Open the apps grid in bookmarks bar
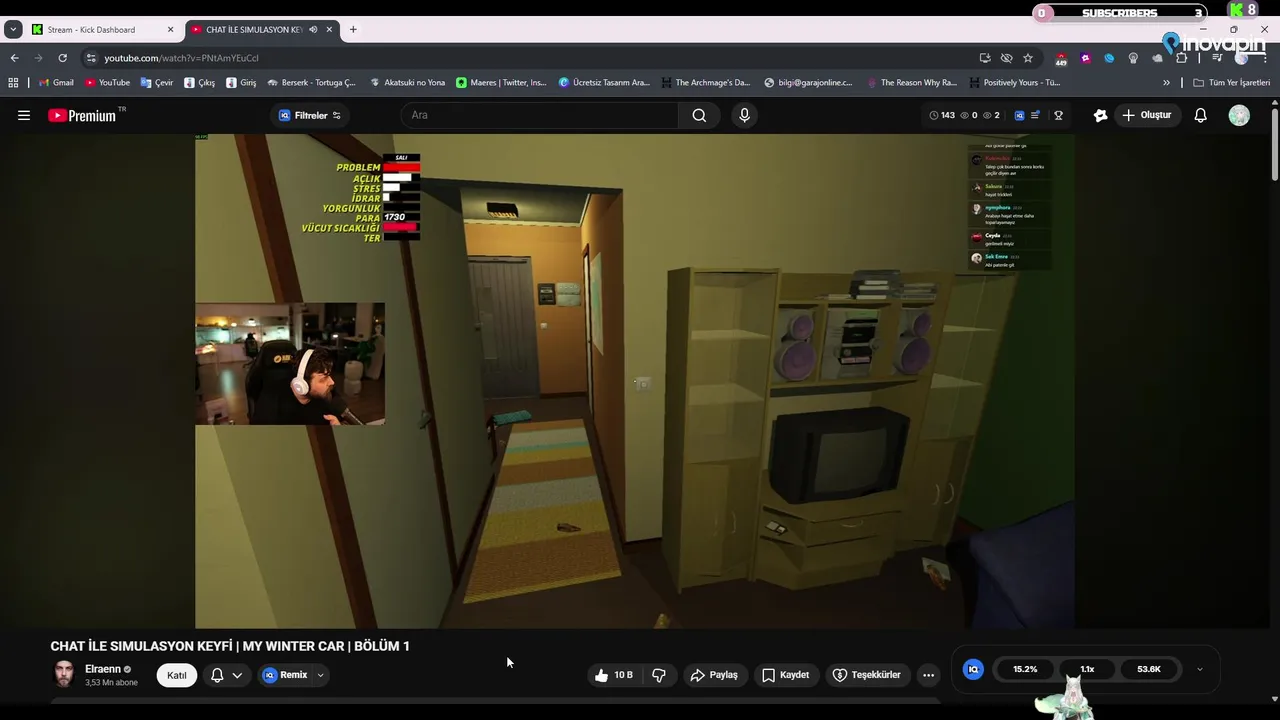 [13, 83]
